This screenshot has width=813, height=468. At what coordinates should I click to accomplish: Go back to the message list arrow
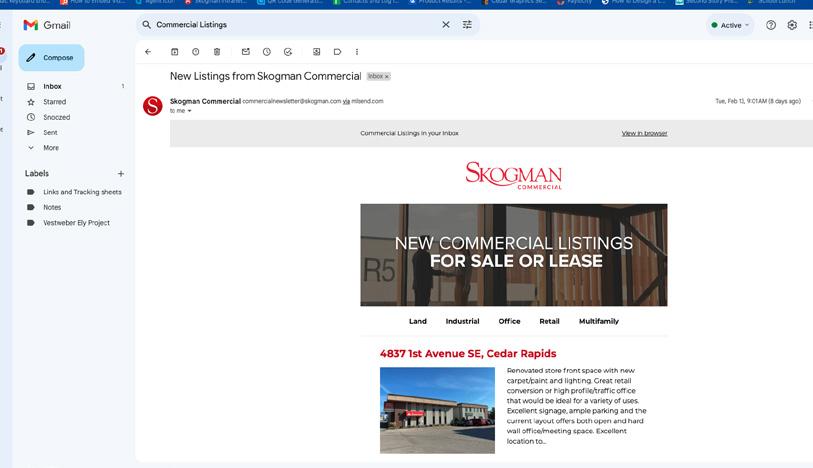148,52
